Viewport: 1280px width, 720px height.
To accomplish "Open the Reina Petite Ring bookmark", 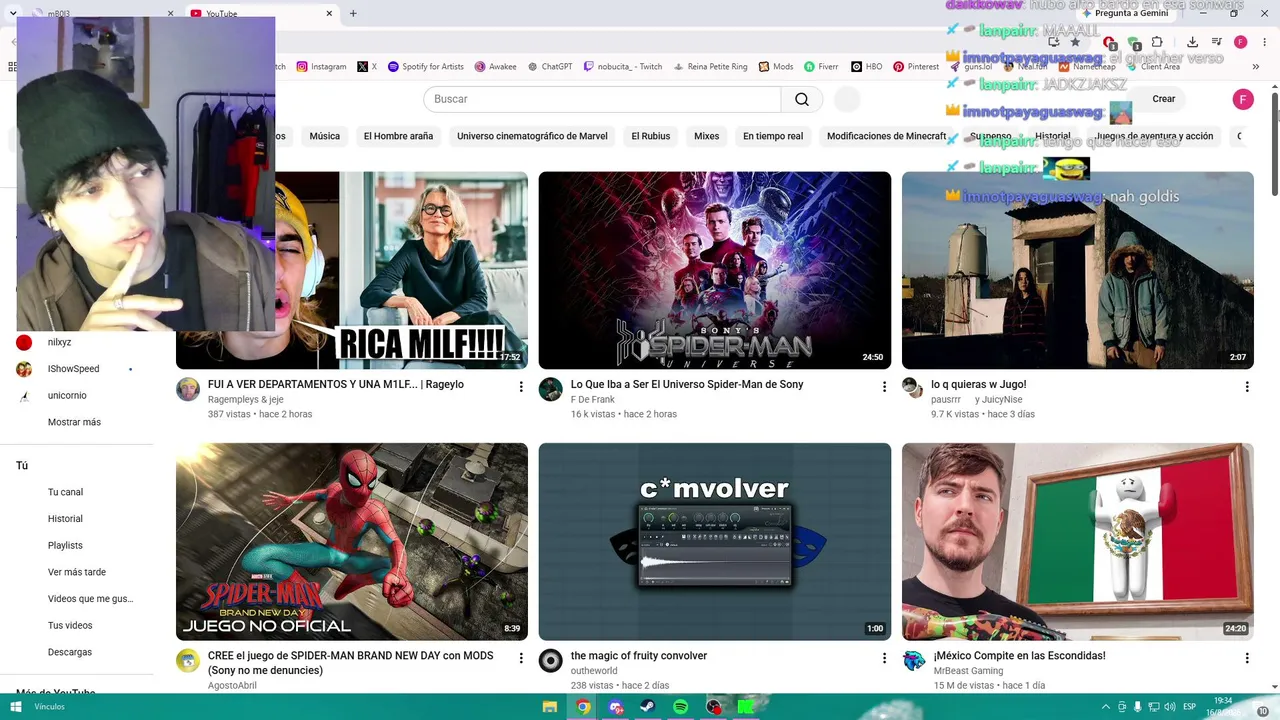I will [710, 67].
